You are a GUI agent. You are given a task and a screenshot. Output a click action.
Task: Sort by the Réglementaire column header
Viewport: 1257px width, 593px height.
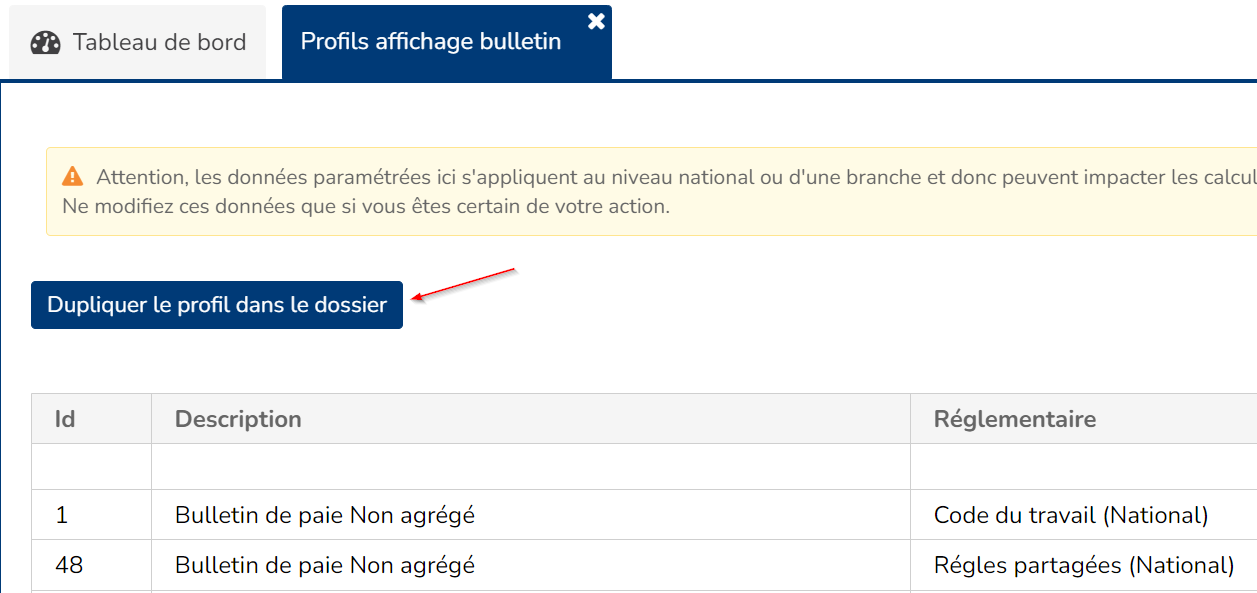1014,419
